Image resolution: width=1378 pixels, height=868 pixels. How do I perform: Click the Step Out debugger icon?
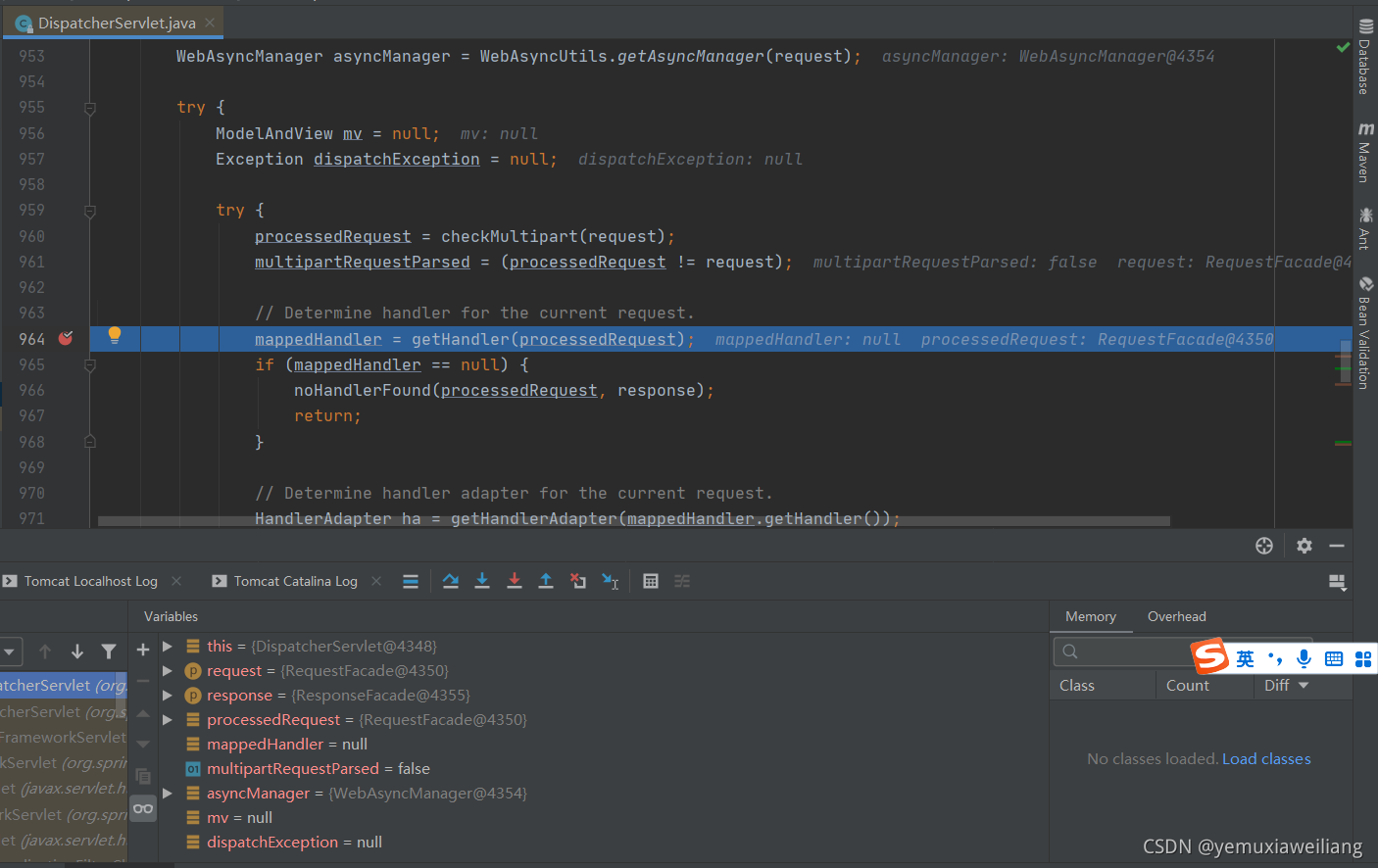tap(546, 581)
